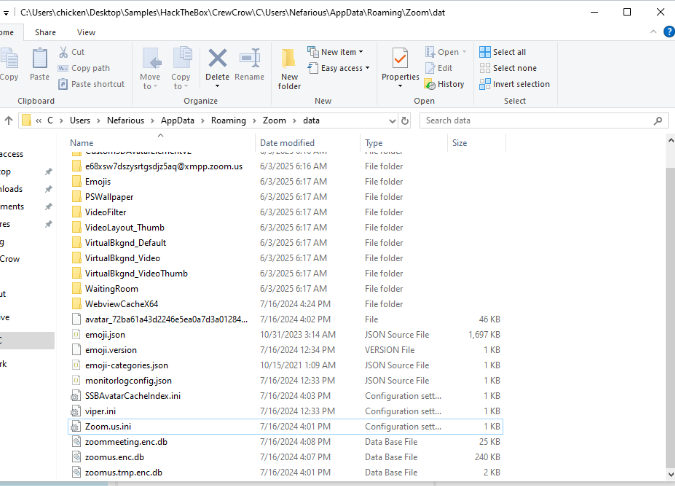Sort by the Date modified column header

click(x=308, y=143)
